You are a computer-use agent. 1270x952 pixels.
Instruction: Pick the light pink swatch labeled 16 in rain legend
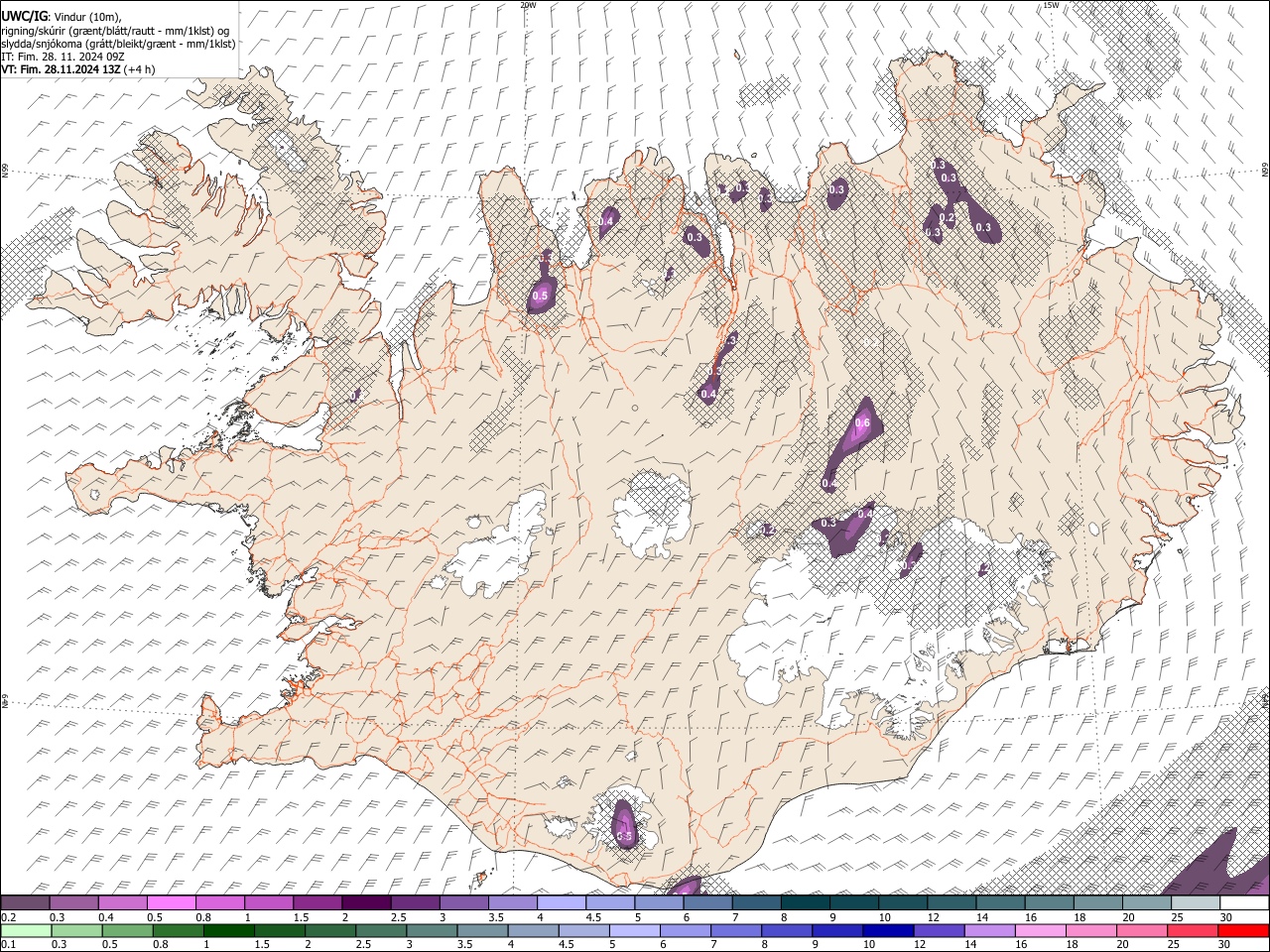pyautogui.click(x=1041, y=930)
